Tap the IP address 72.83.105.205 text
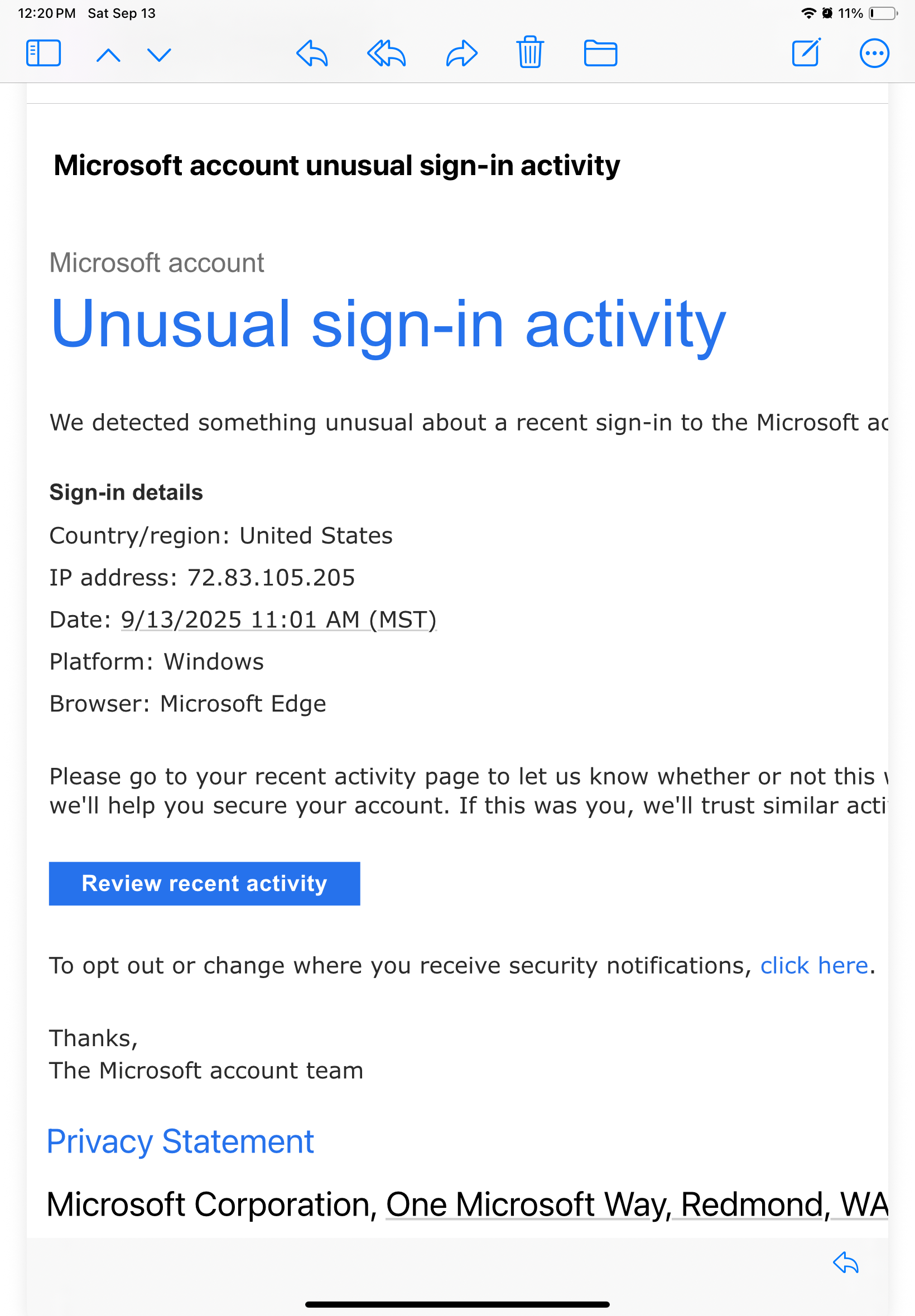Screen dimensions: 915x1316 (x=271, y=578)
